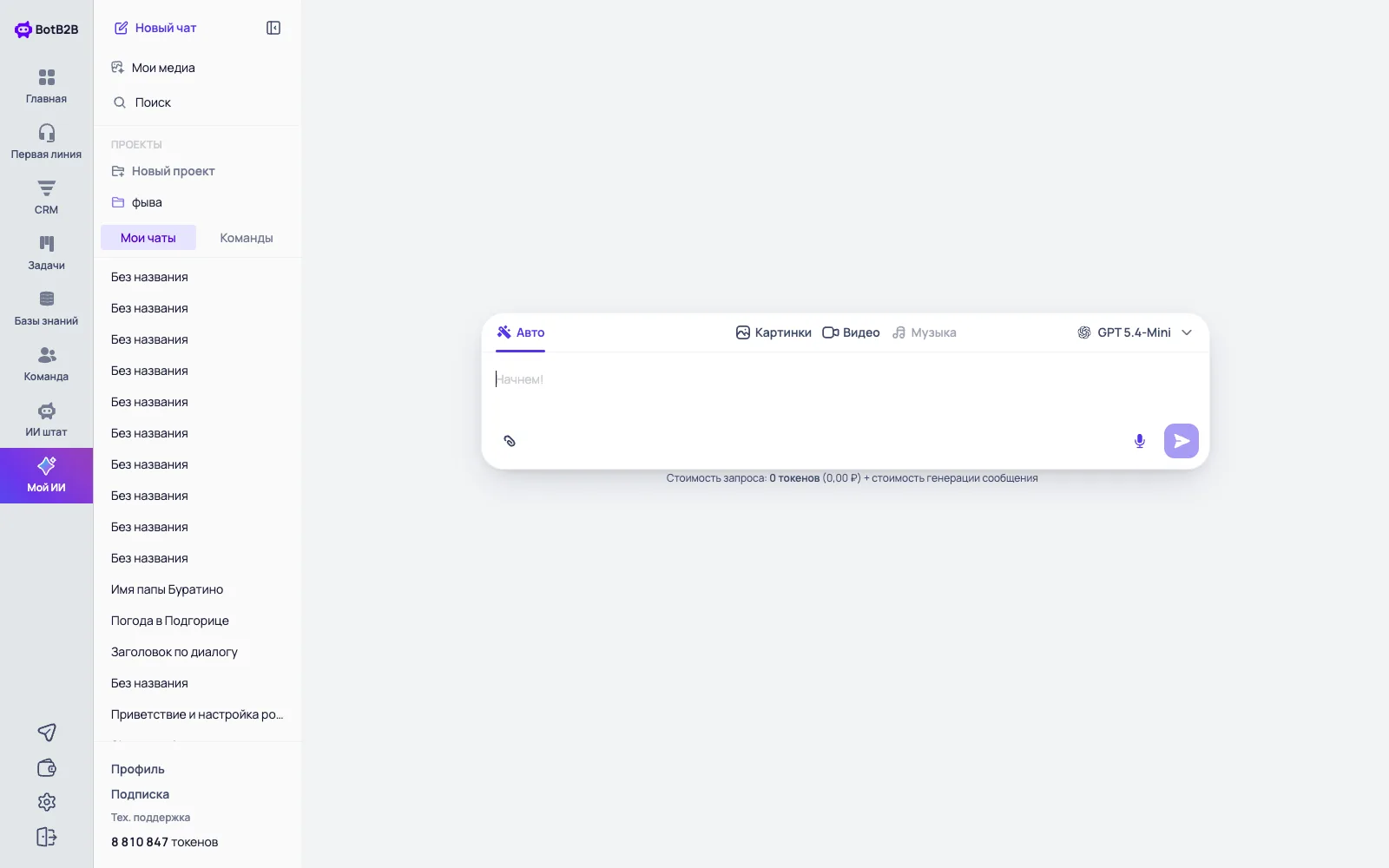Click the Мои медиа icon
The width and height of the screenshot is (1389, 868).
tap(118, 68)
